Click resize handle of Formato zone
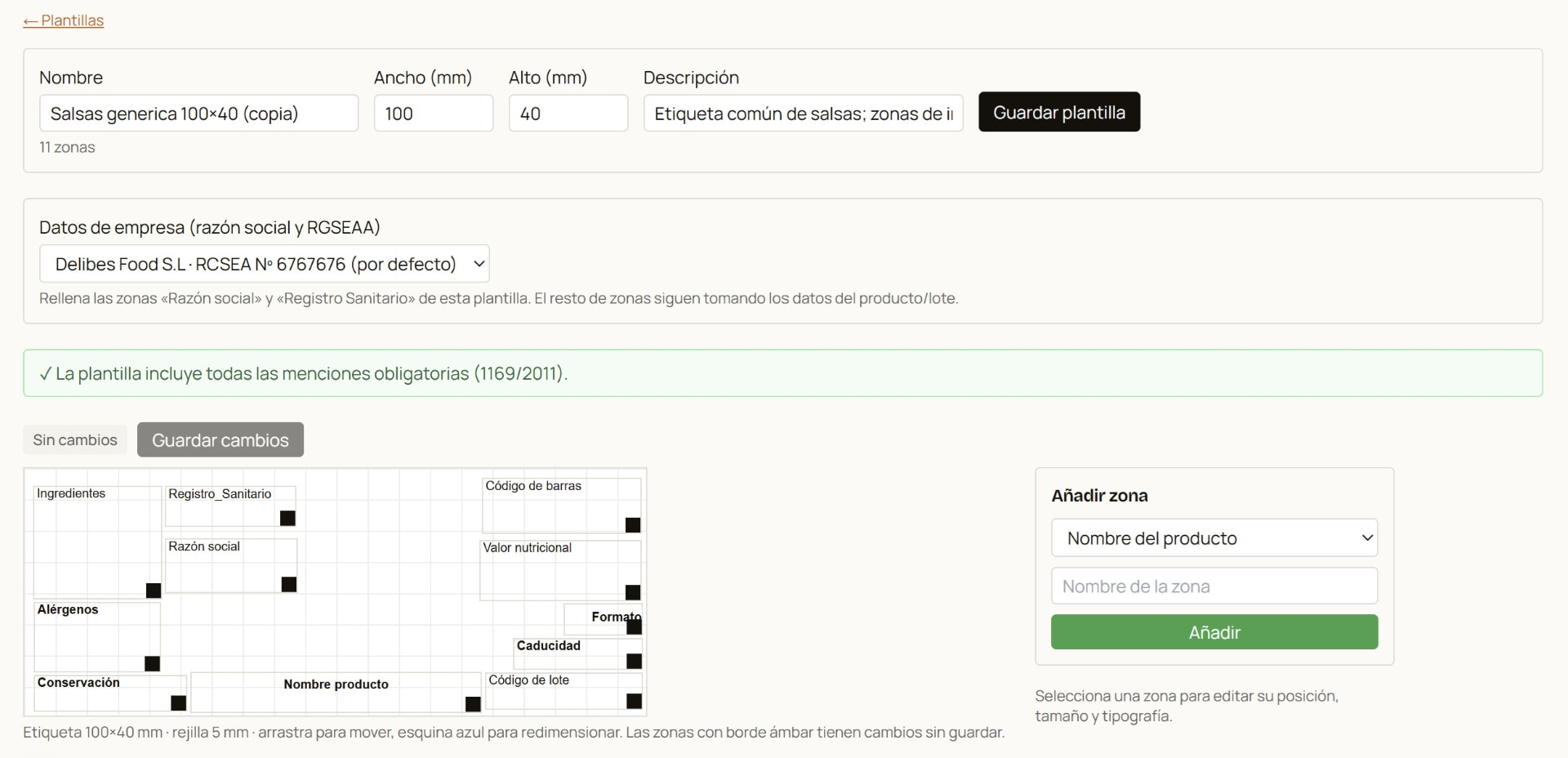Screen dimensions: 1568x758 [x=635, y=627]
